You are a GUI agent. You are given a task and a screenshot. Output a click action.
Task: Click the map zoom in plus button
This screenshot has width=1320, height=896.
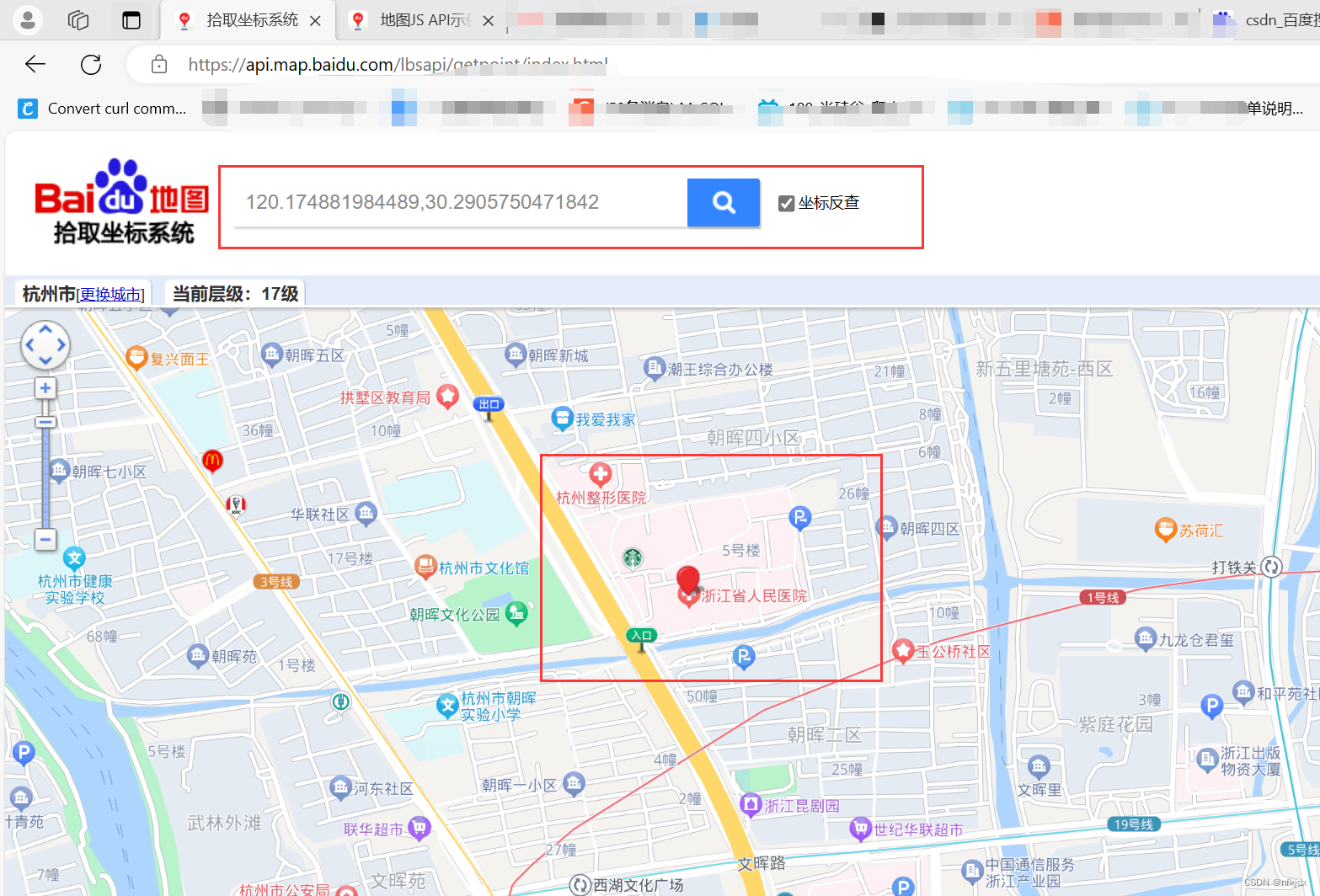click(x=45, y=388)
